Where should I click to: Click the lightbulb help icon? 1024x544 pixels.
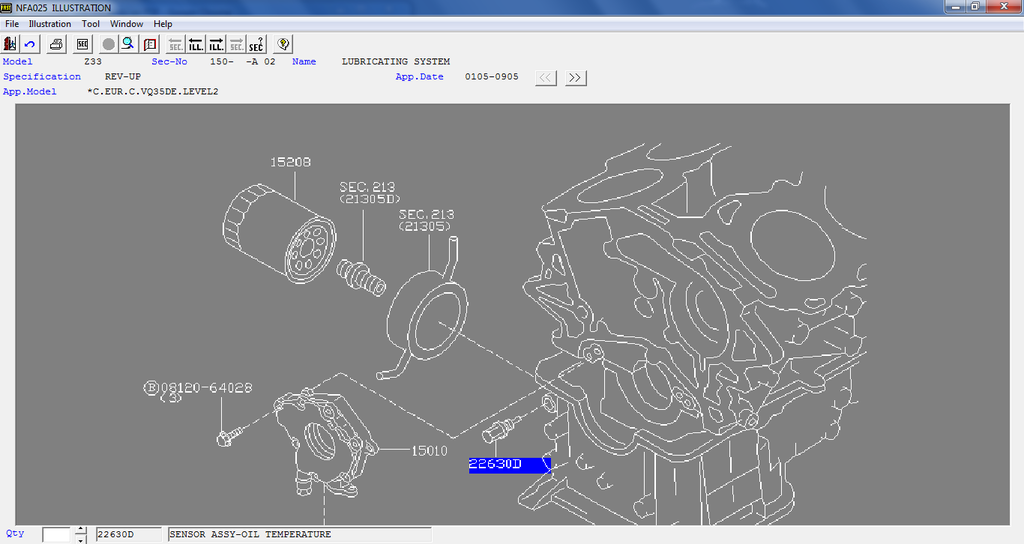coord(283,44)
